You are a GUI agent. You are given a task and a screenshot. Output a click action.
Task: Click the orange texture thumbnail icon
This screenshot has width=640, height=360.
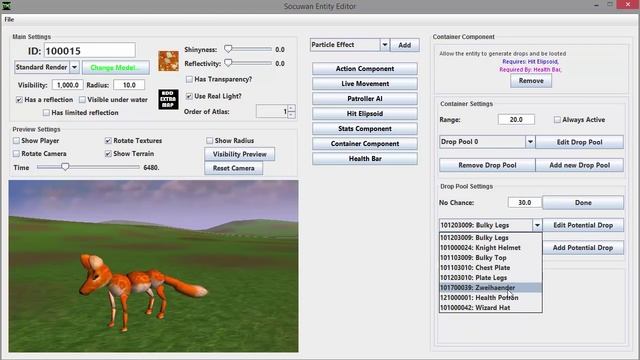coord(169,61)
